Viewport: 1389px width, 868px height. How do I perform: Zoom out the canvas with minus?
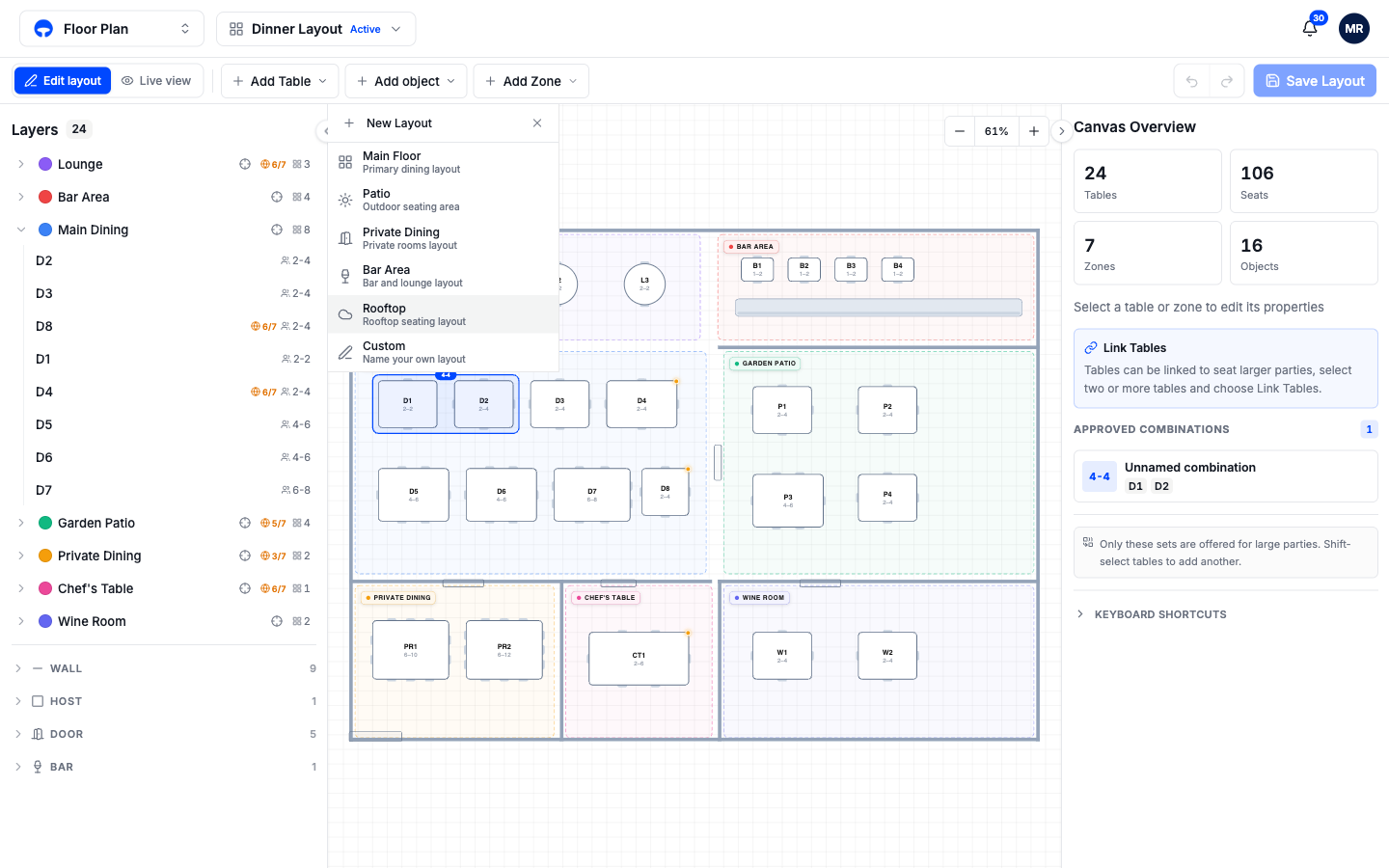tap(960, 131)
